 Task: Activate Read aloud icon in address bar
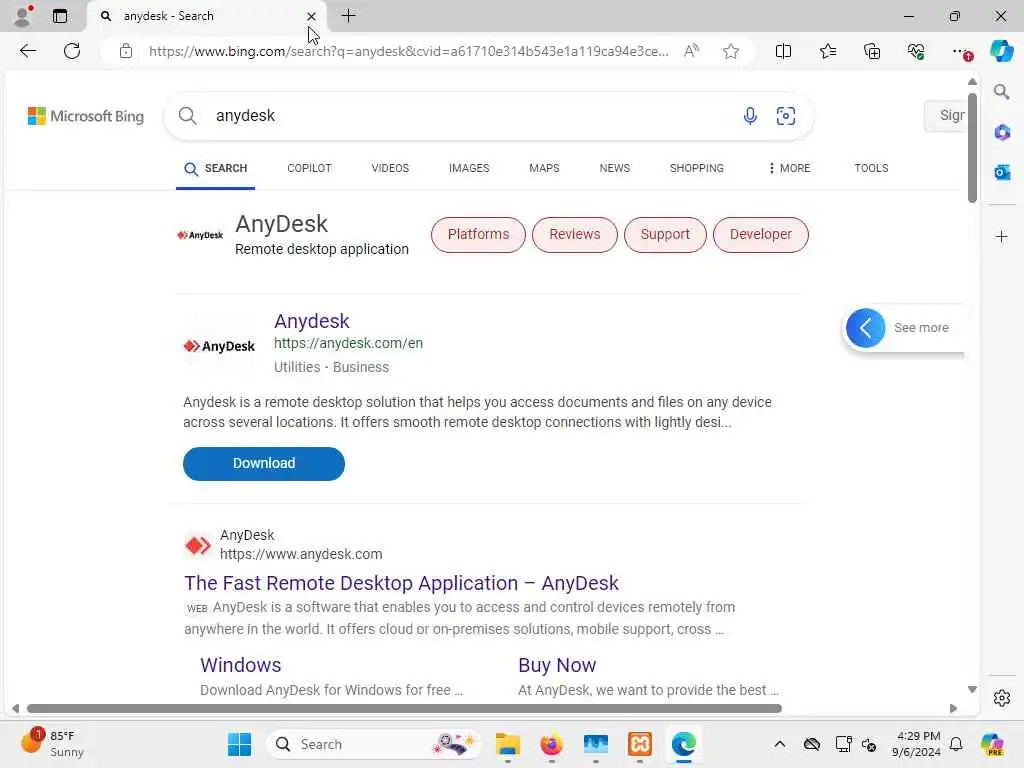pyautogui.click(x=692, y=51)
